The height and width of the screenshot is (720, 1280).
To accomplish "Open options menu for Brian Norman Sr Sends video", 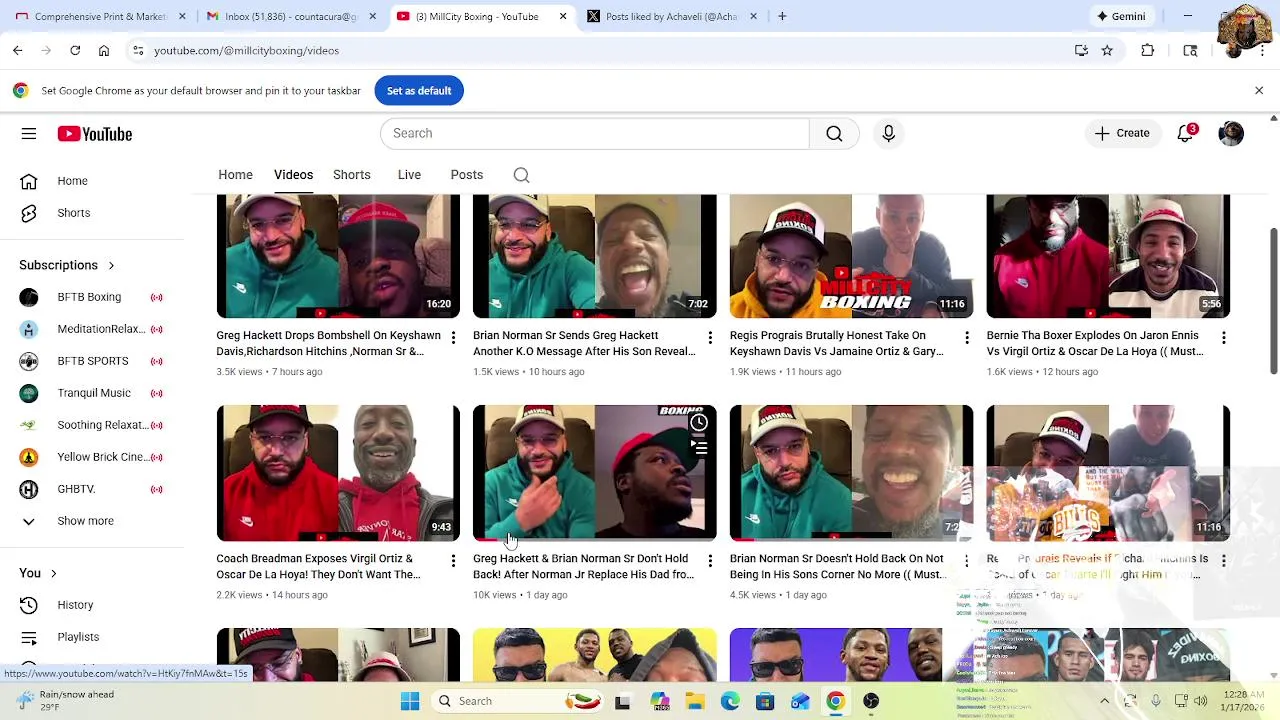I will (710, 338).
